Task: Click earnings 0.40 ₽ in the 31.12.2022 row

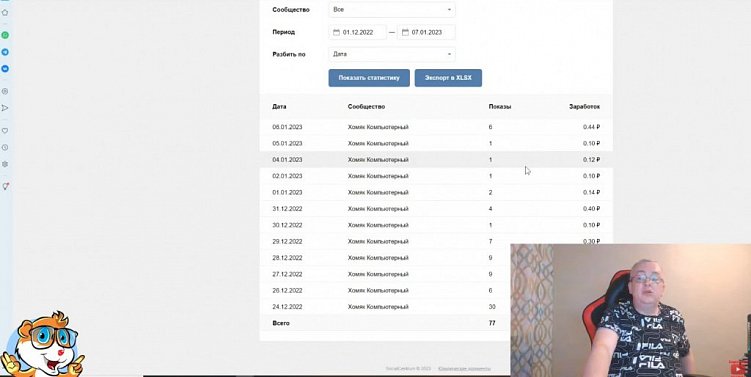Action: pos(592,209)
